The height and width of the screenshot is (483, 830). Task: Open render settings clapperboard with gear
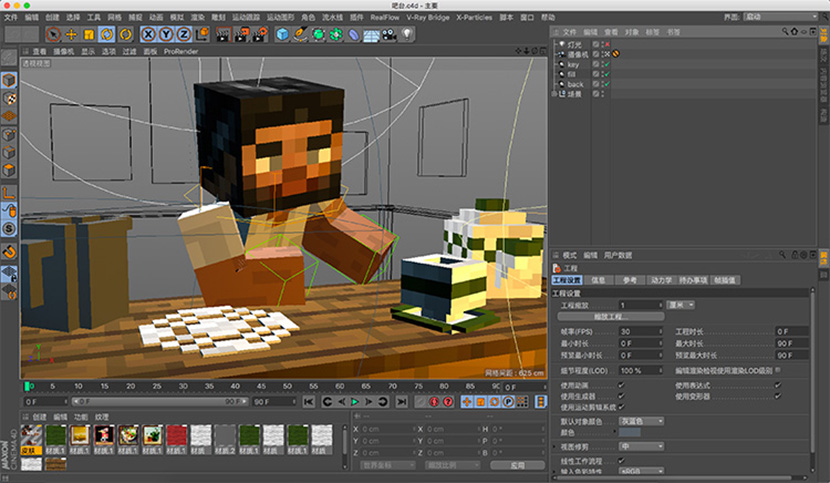[259, 34]
